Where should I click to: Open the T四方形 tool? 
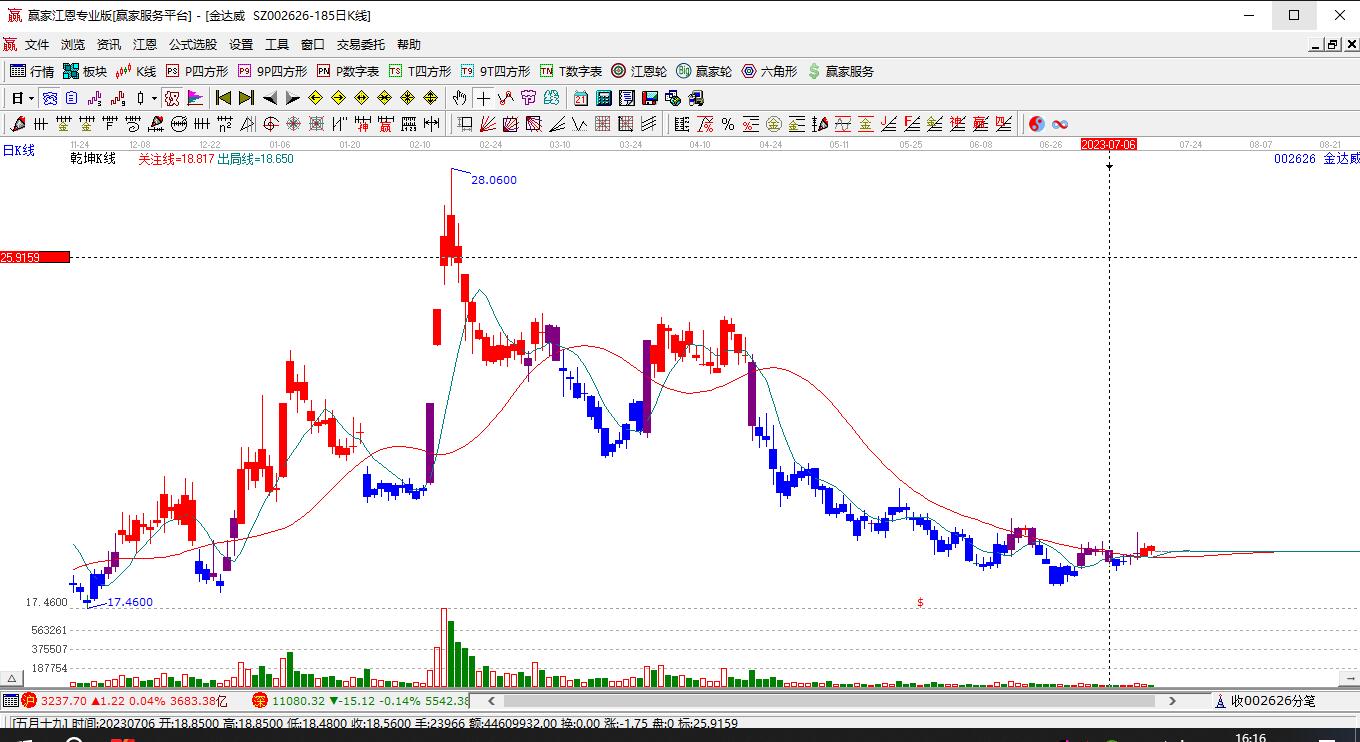(x=420, y=71)
